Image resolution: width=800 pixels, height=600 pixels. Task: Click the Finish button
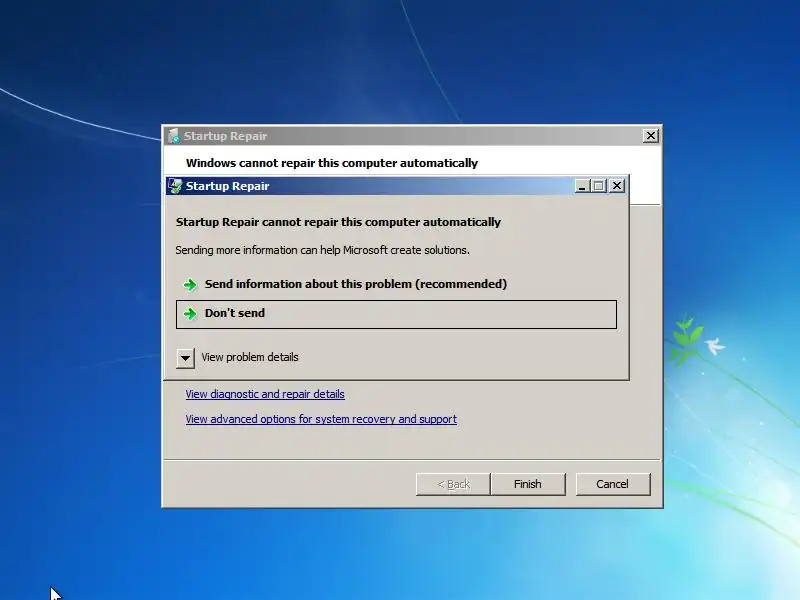pos(528,484)
